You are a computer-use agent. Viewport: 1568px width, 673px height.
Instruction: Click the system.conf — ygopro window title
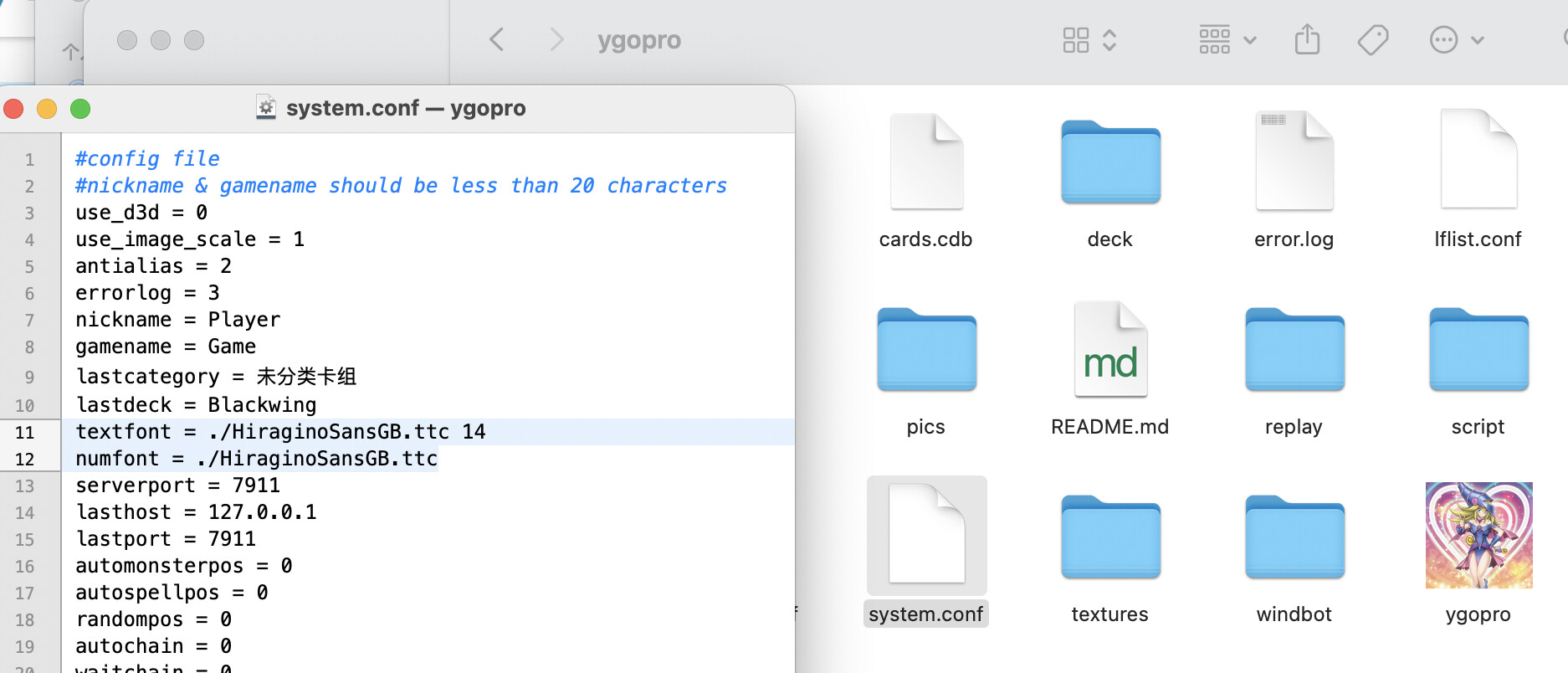tap(406, 108)
